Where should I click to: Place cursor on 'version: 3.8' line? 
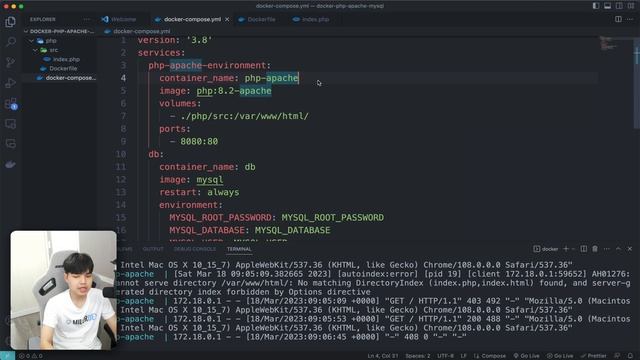[175, 40]
